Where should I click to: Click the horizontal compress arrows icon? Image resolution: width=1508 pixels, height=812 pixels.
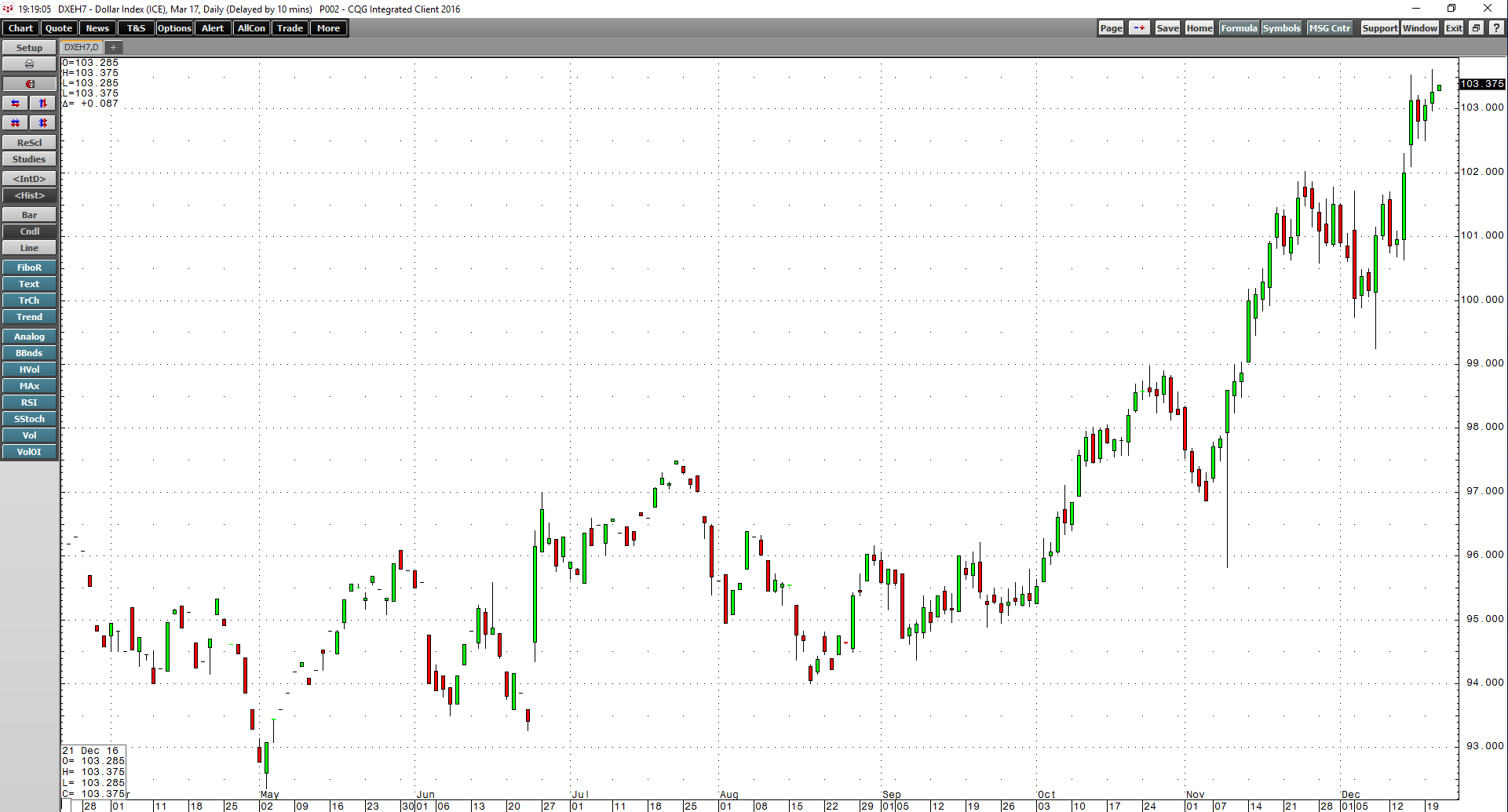(16, 122)
